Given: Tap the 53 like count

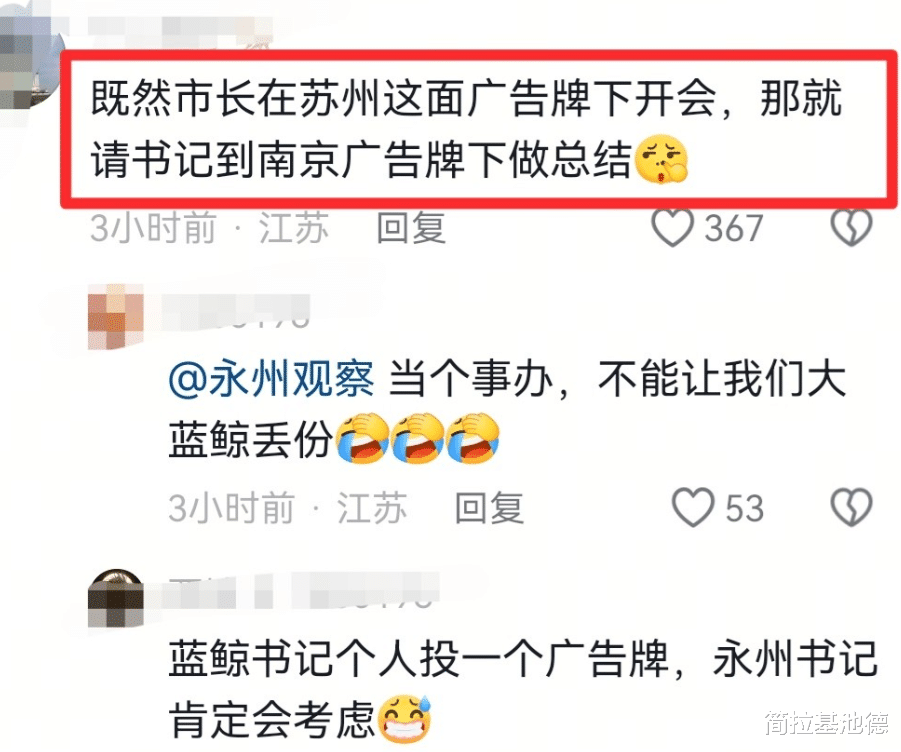Looking at the screenshot, I should tap(745, 508).
